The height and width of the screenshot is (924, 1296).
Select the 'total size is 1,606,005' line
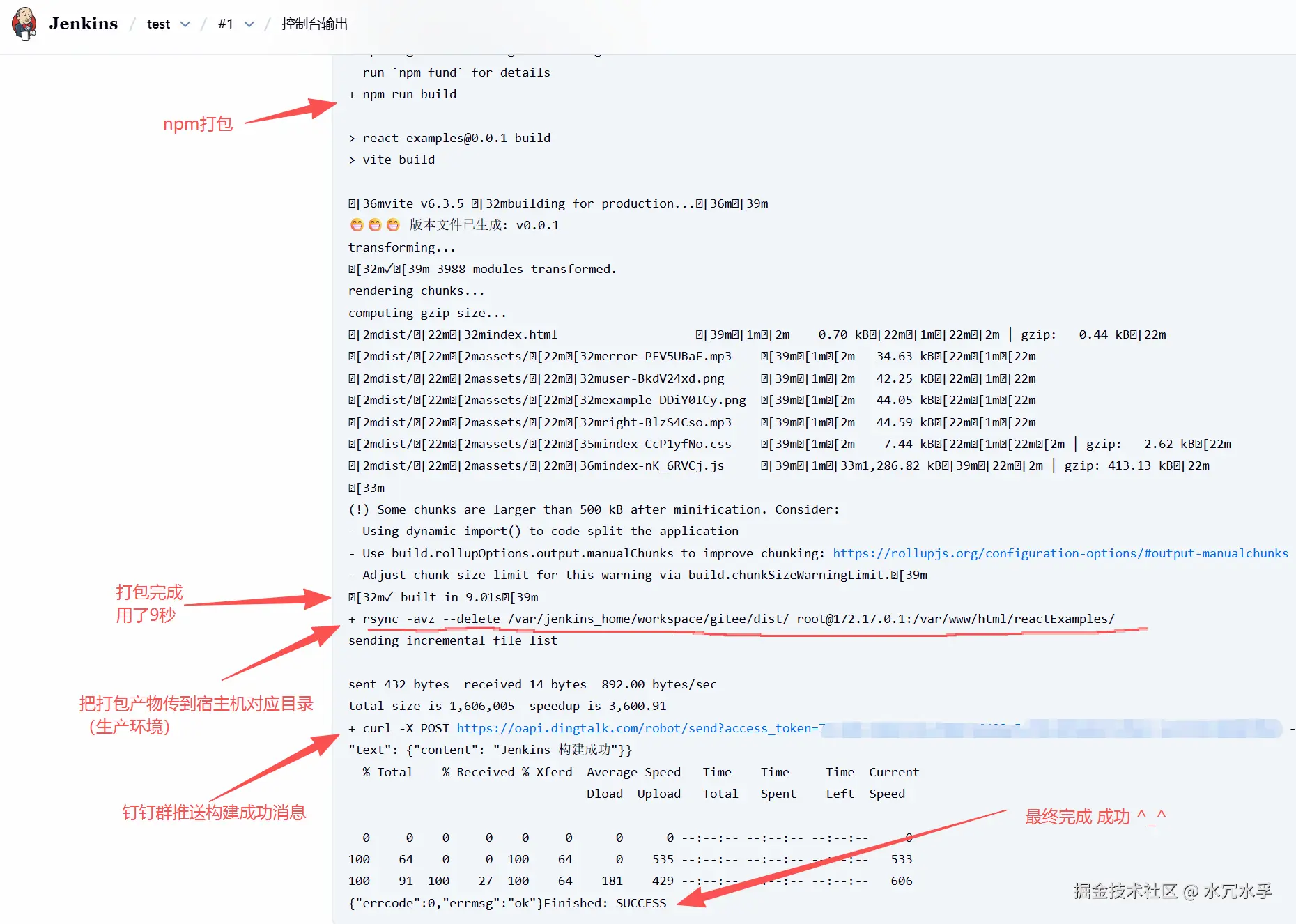(x=507, y=706)
